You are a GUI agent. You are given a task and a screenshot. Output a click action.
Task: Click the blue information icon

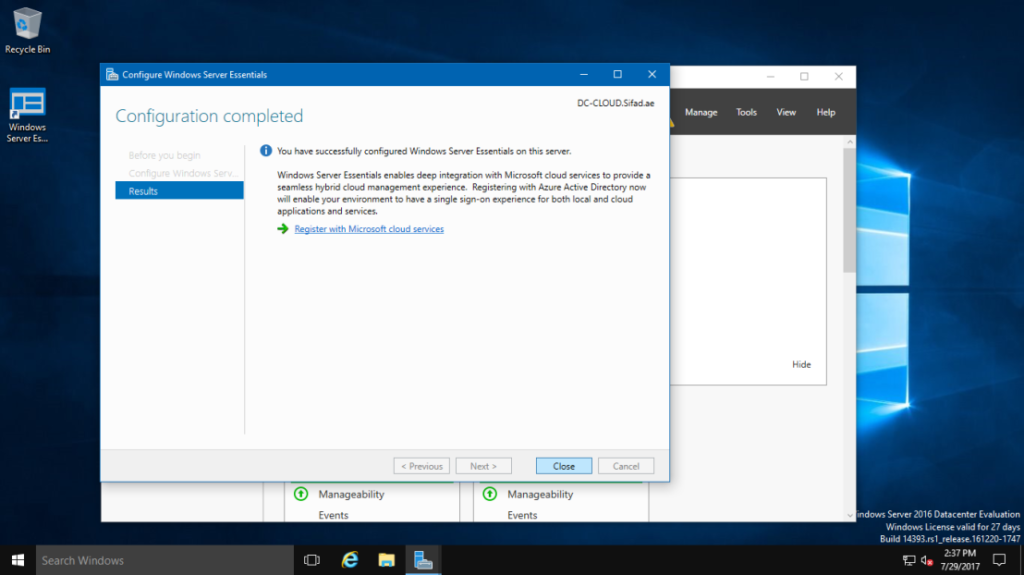coord(266,151)
